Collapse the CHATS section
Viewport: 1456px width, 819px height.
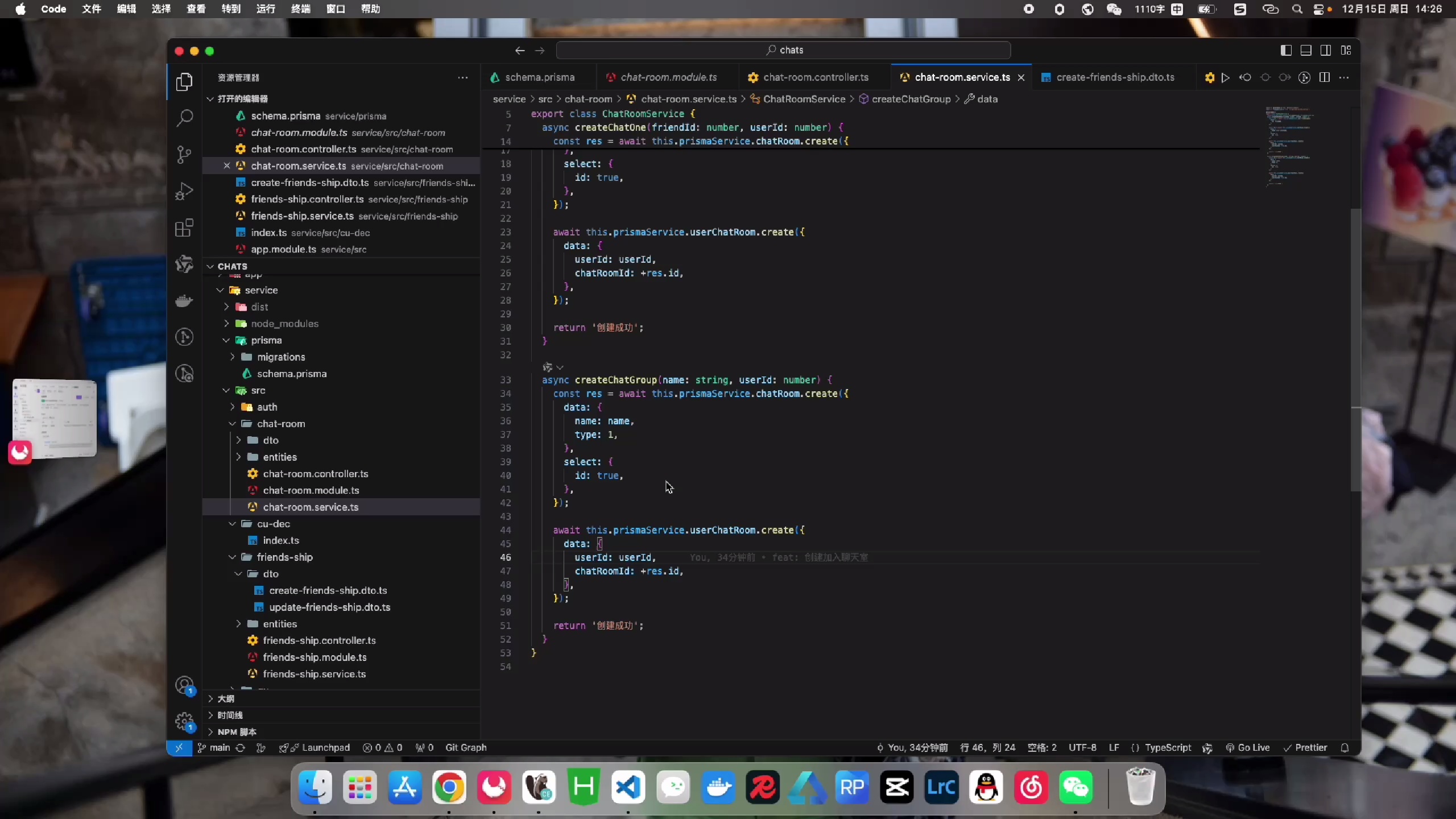tap(230, 266)
